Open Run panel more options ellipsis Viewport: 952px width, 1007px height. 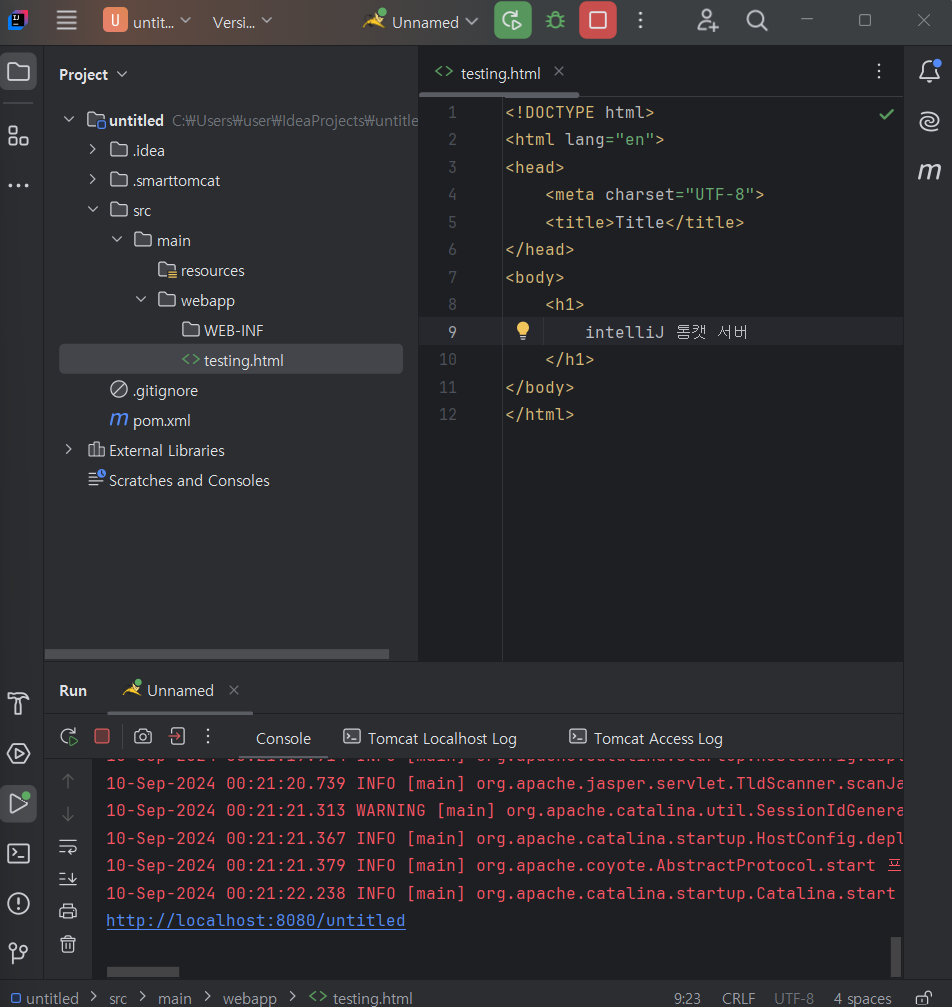[207, 736]
